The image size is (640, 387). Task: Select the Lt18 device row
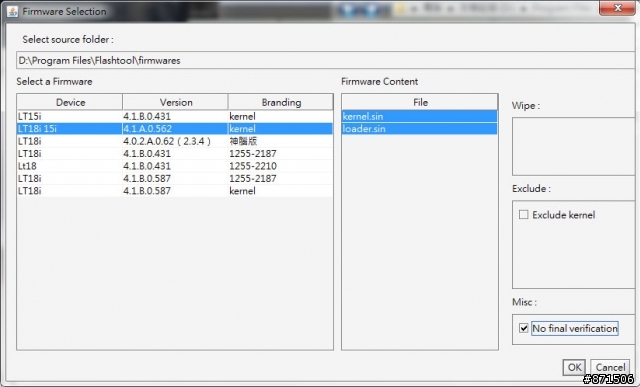point(175,166)
